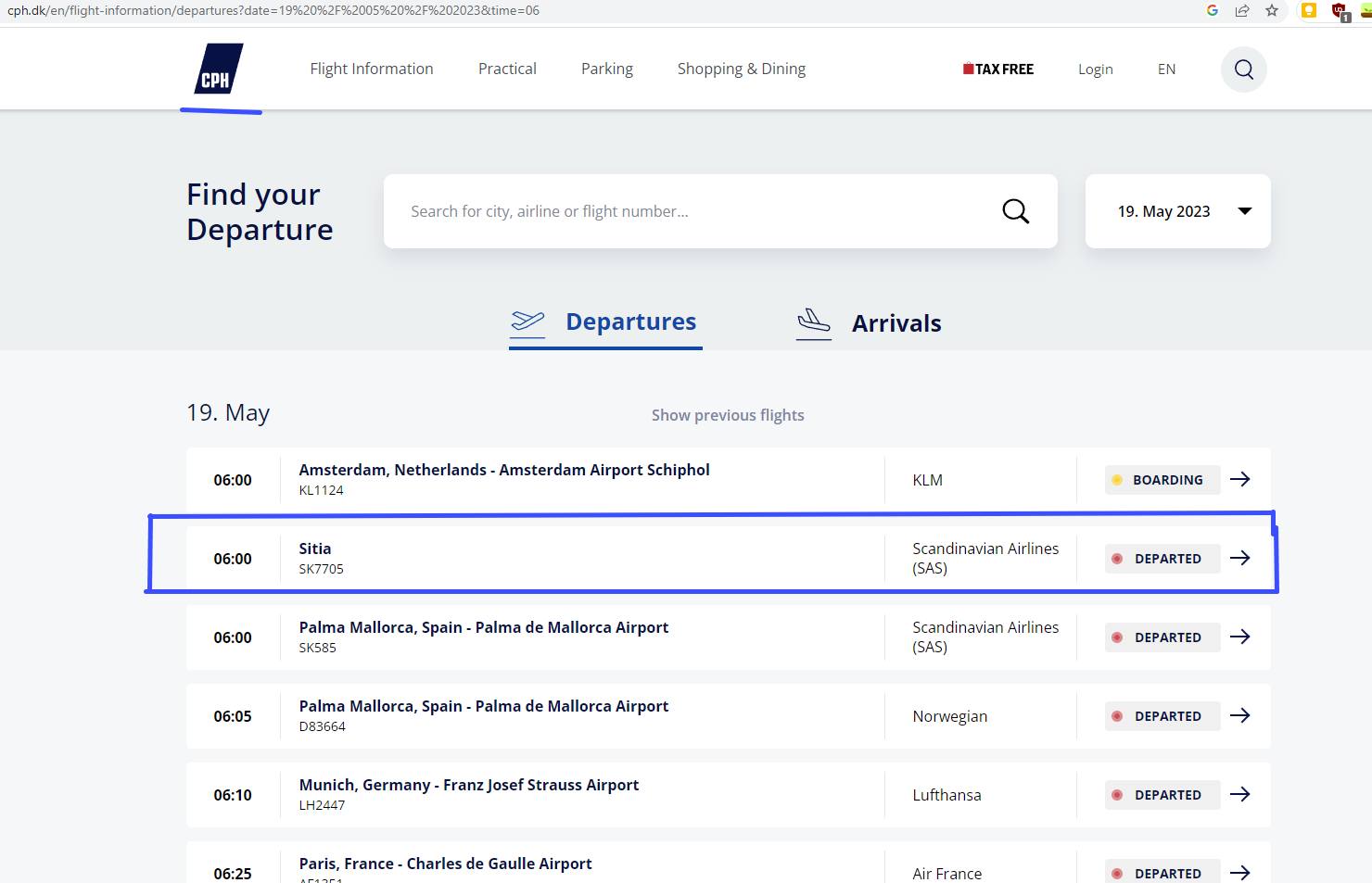The width and height of the screenshot is (1372, 883).
Task: Click the yellow browser extension icon
Action: (x=1308, y=11)
